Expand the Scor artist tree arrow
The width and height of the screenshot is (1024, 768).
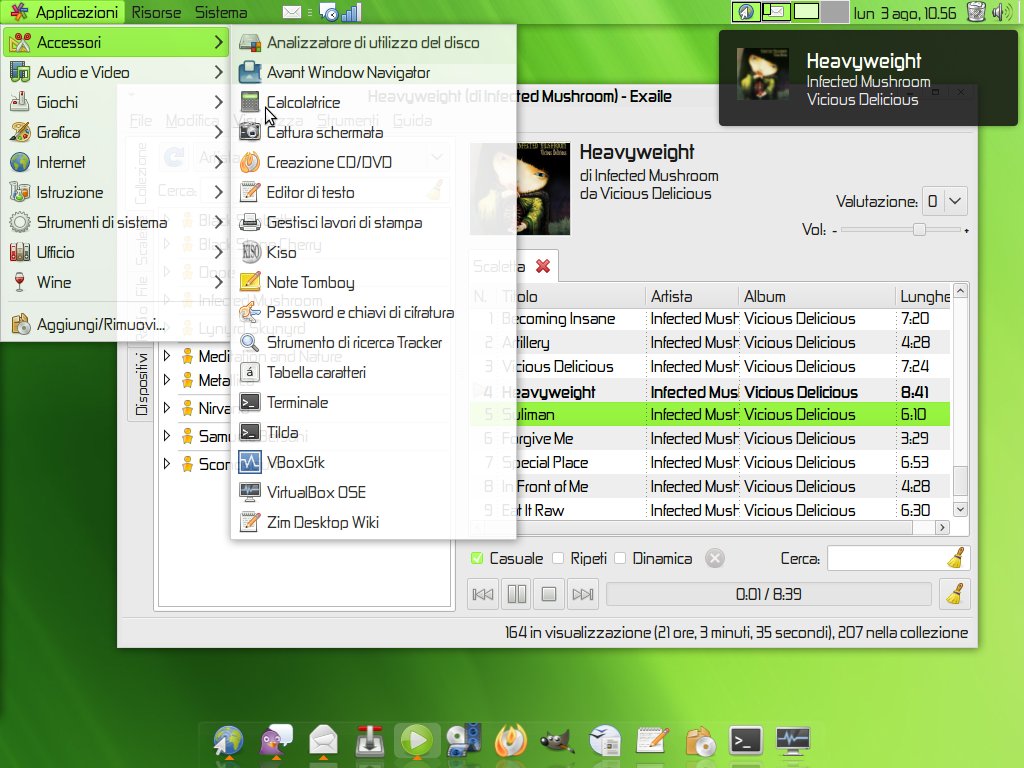click(x=167, y=464)
